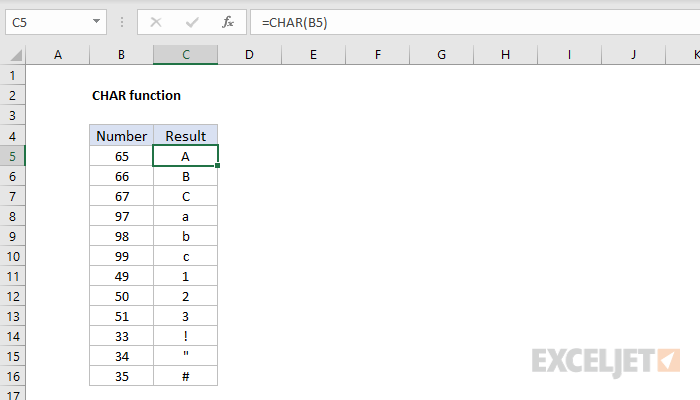Click the Result header cell
This screenshot has width=700, height=400.
click(x=185, y=136)
